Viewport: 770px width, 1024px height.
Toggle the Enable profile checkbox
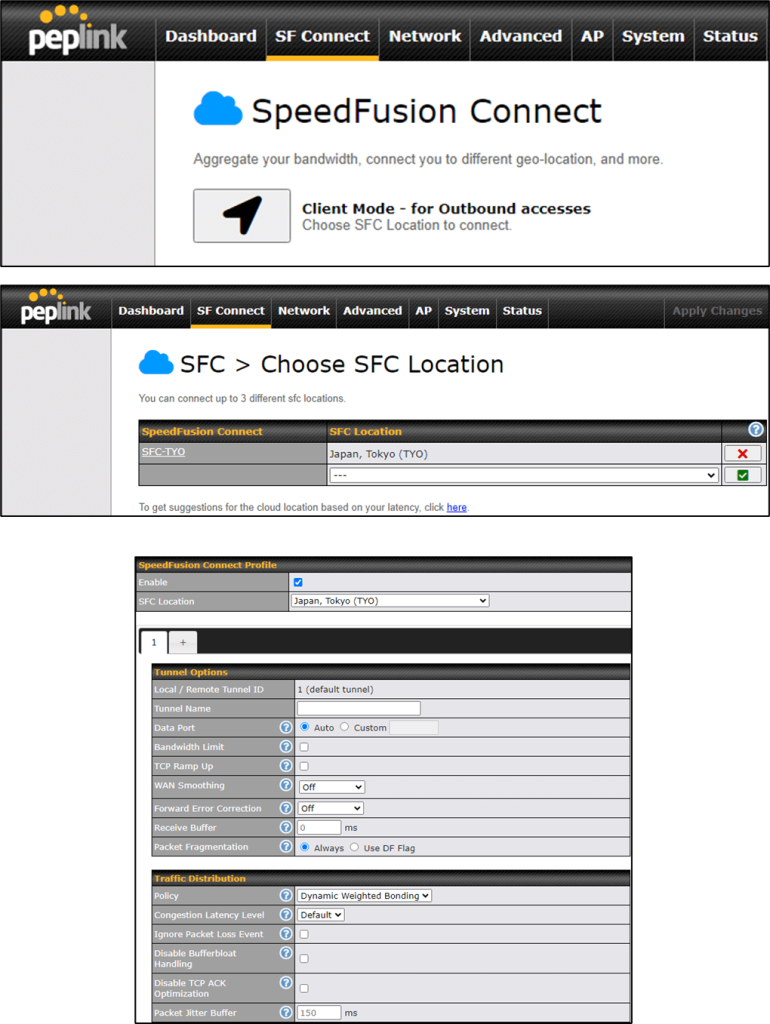point(298,582)
